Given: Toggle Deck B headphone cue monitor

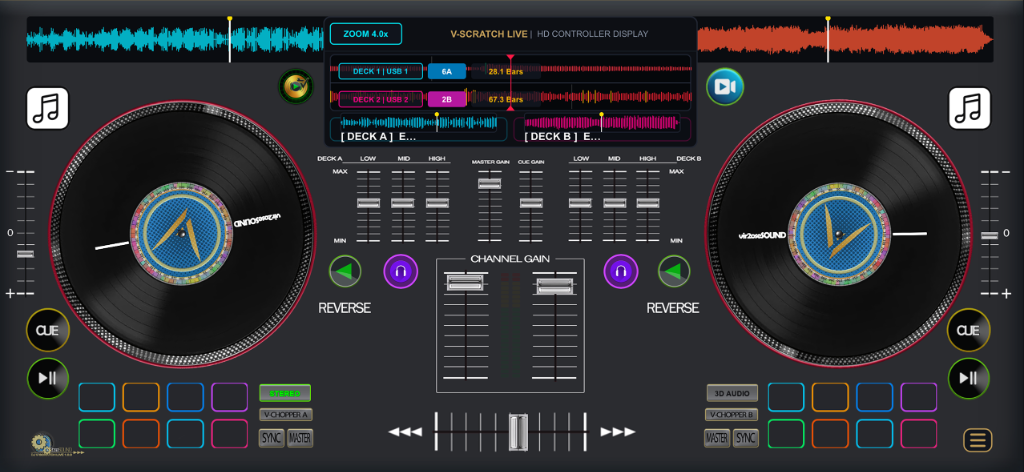Looking at the screenshot, I should pyautogui.click(x=621, y=271).
